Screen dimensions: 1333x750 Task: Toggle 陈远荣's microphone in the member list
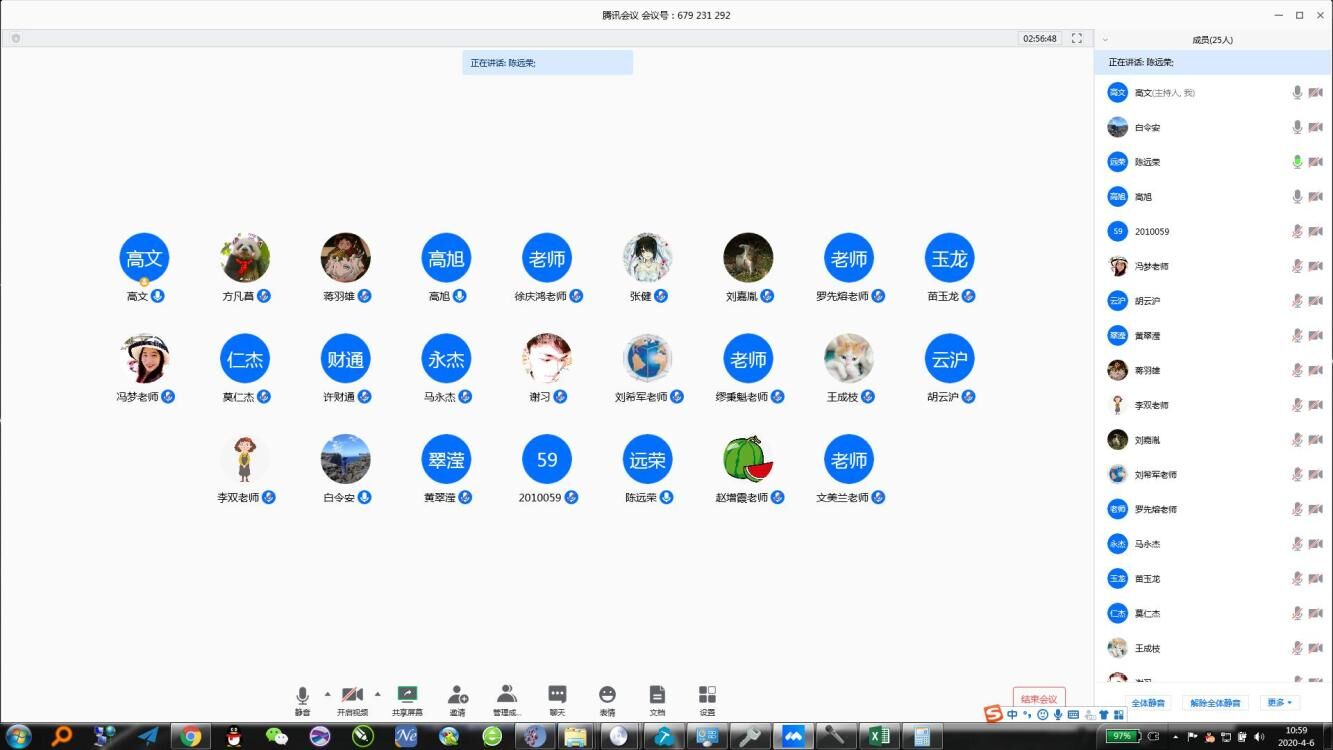pos(1297,162)
